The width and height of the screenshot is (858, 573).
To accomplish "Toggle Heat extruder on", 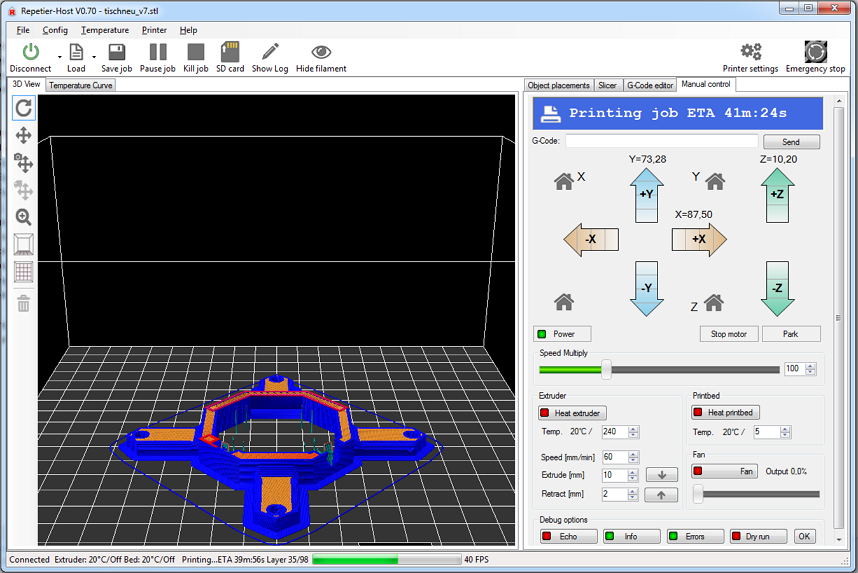I will click(572, 412).
